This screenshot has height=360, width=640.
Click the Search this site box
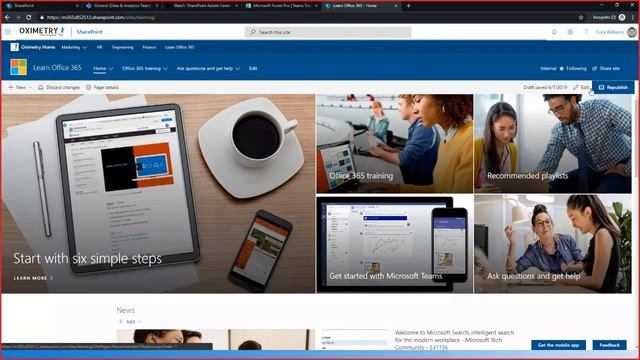(328, 32)
